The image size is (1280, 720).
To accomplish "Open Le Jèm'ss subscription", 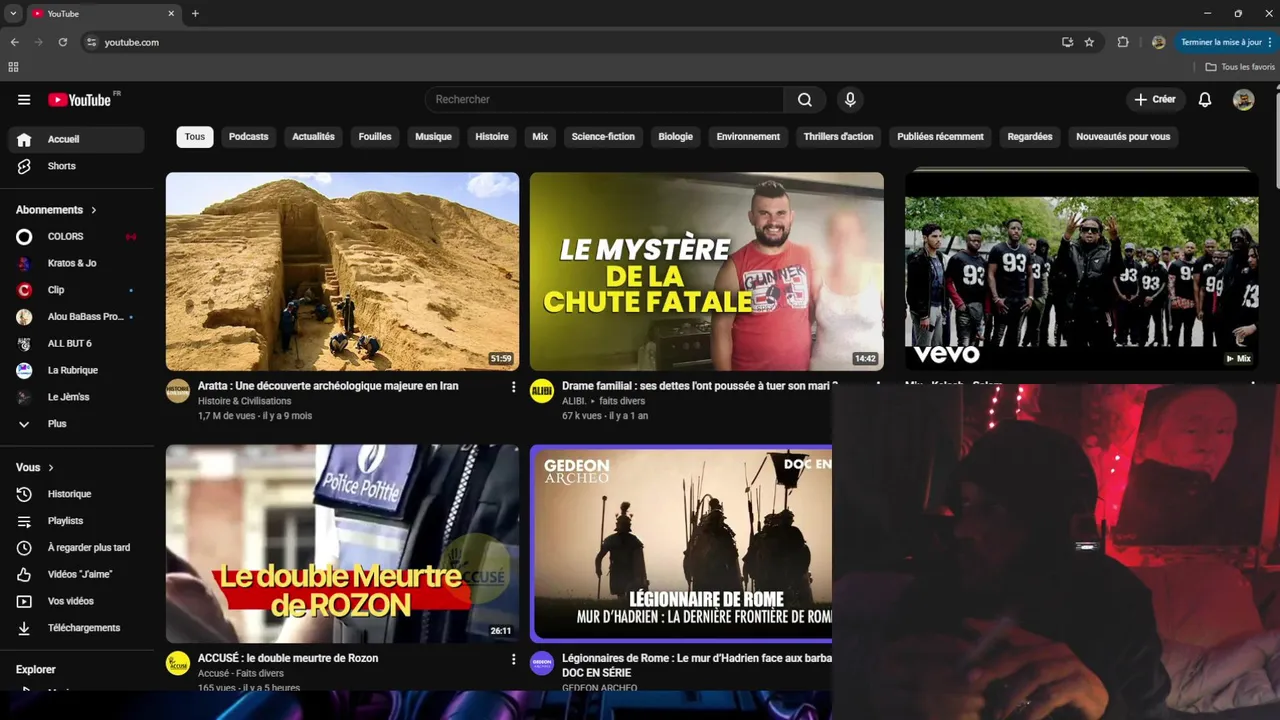I will (x=76, y=397).
